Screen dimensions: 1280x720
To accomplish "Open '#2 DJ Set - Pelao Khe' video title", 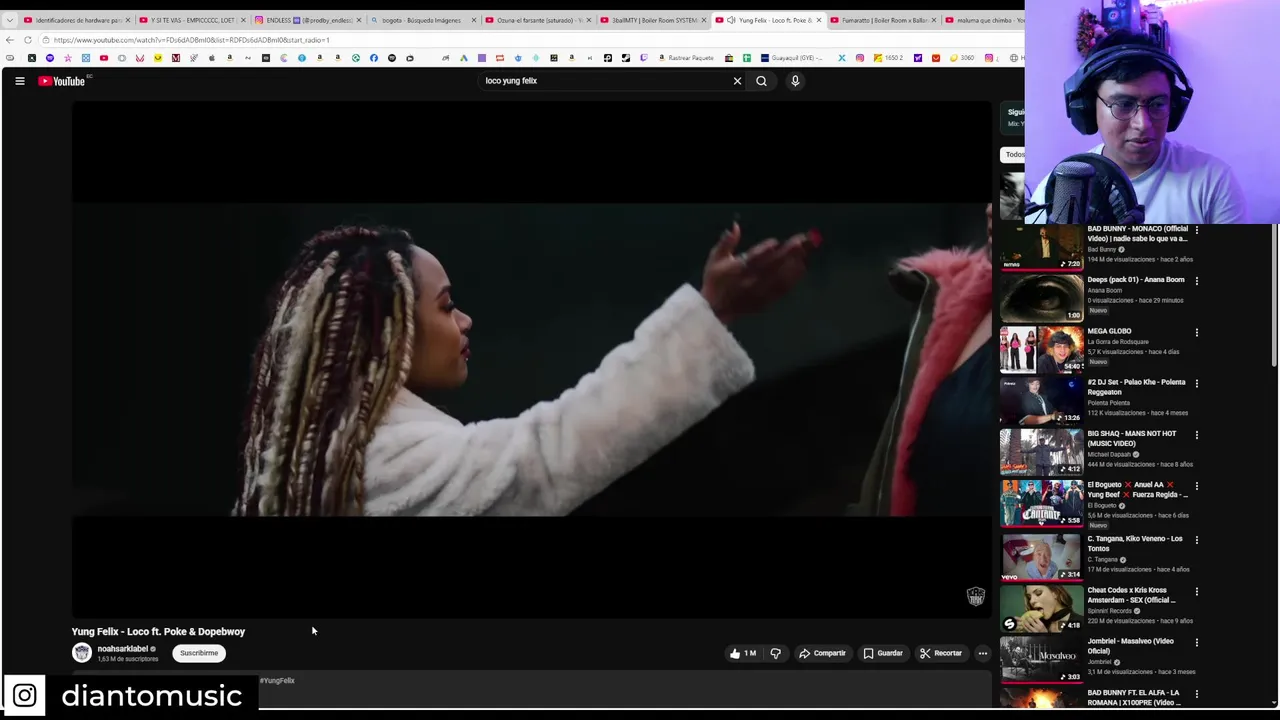I will (x=1137, y=387).
